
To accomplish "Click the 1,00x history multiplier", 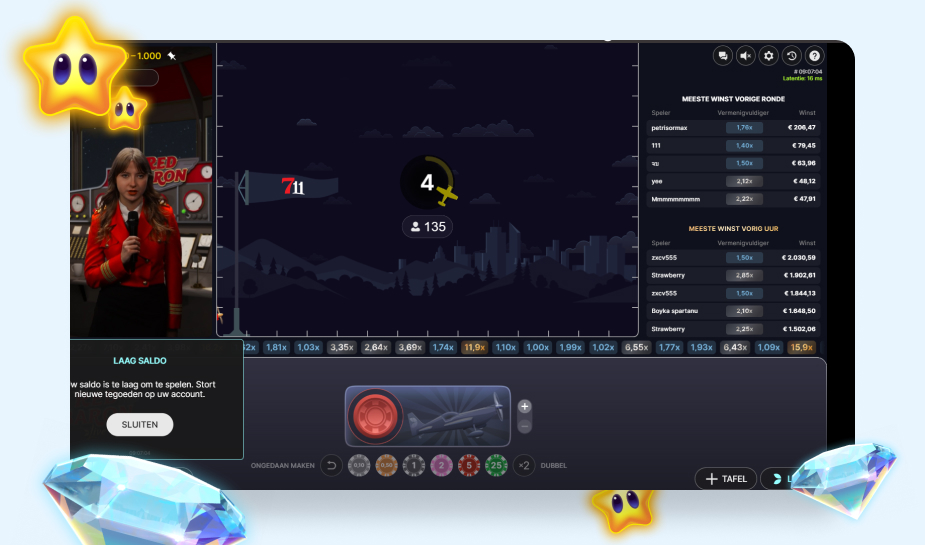I will 537,347.
